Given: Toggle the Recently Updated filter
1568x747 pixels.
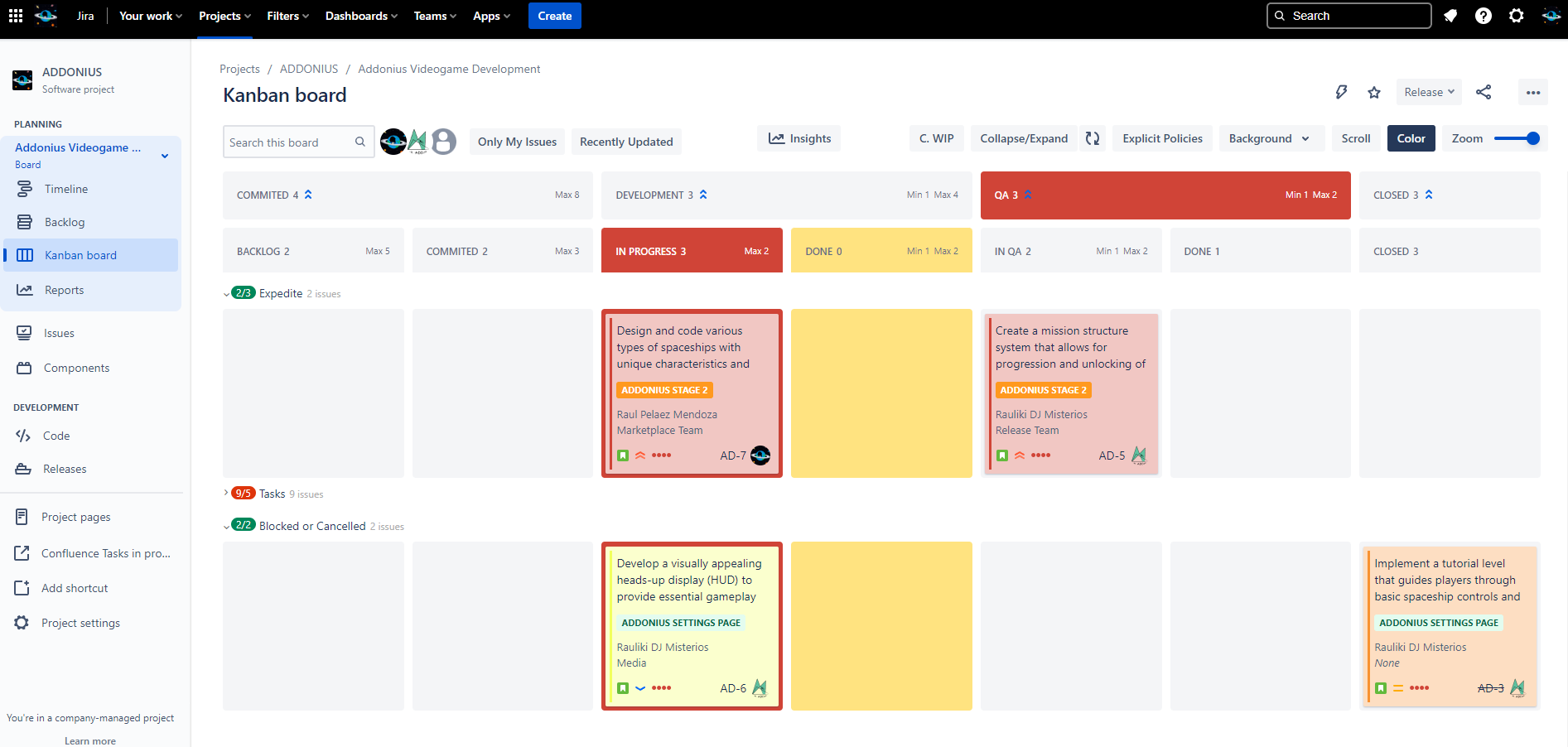Looking at the screenshot, I should pos(626,142).
